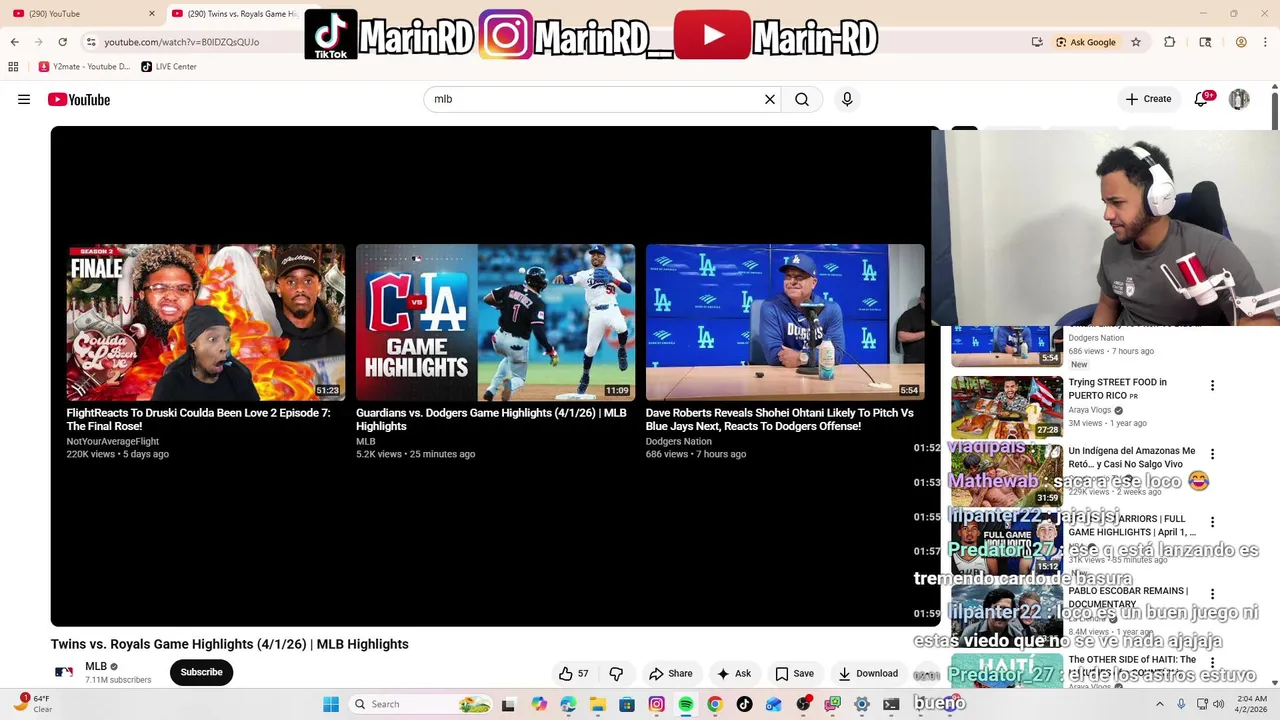Open the Create button
1280x720 pixels.
1148,99
